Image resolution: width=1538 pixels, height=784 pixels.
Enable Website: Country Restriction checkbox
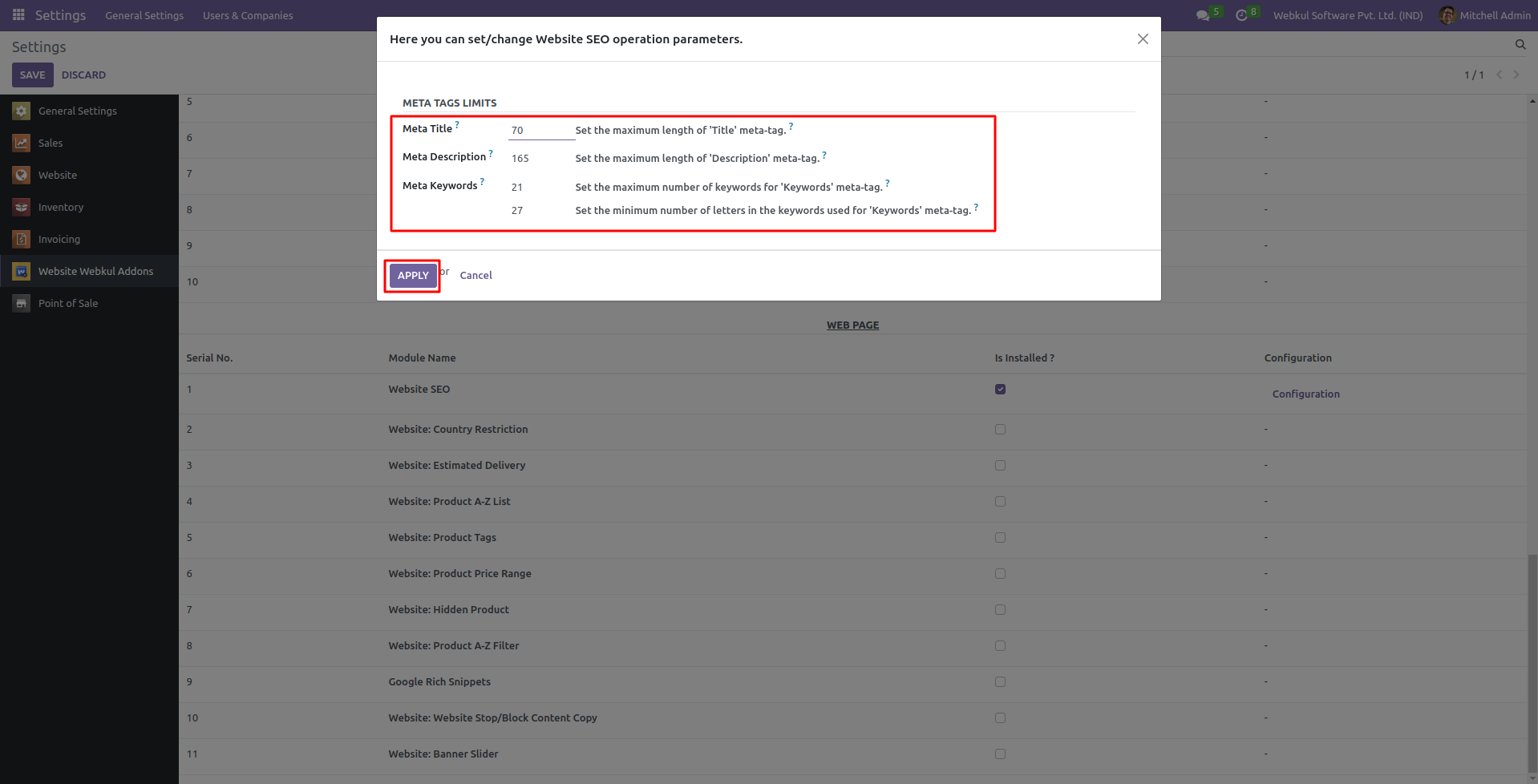coord(1000,430)
